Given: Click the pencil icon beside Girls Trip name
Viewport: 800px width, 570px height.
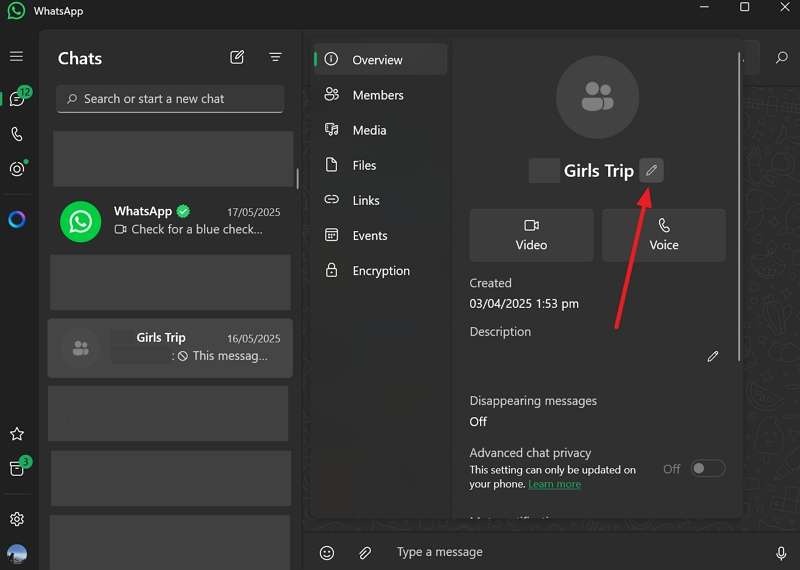Looking at the screenshot, I should click(651, 171).
